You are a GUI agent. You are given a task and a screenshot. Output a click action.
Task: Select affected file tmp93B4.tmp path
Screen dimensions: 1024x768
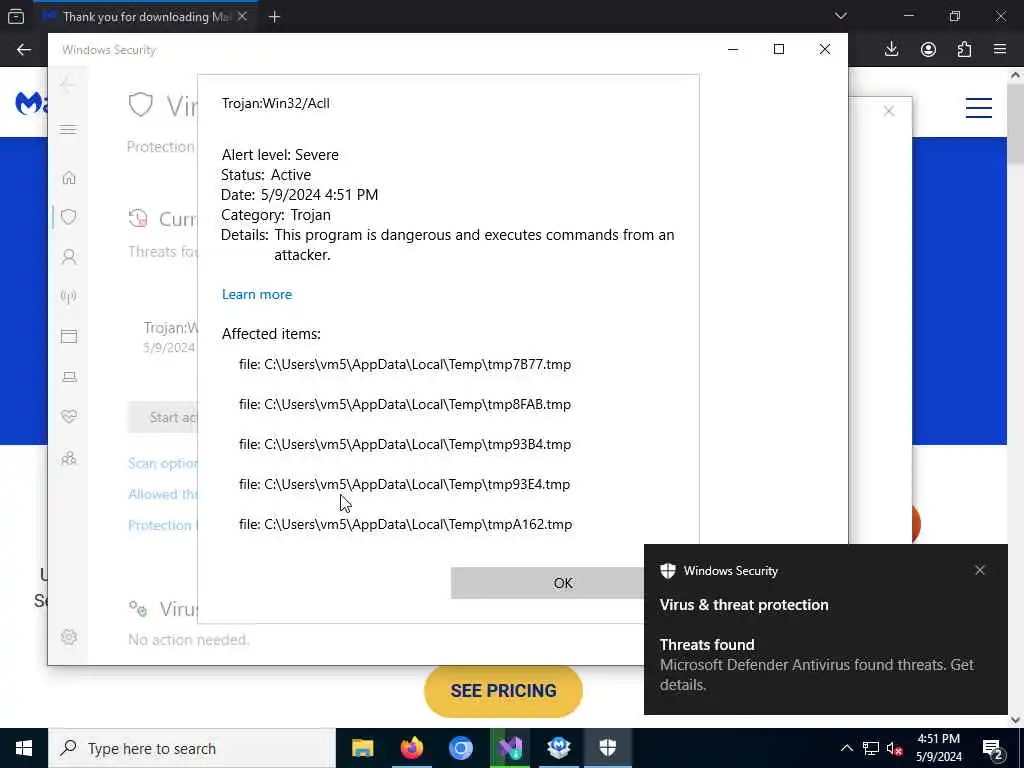pyautogui.click(x=405, y=444)
